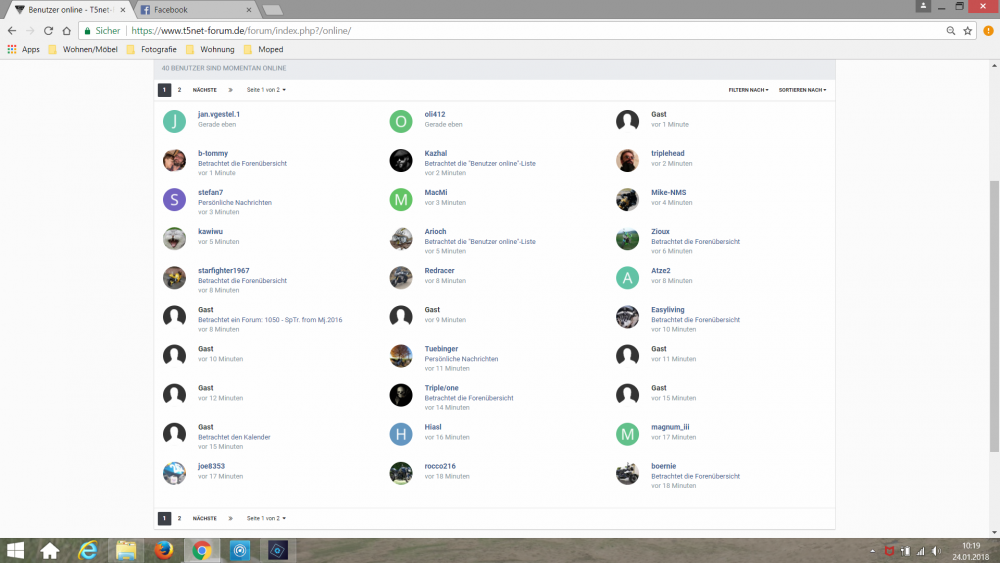Click Mike-NMS's avatar photo
1000x563 pixels.
click(628, 200)
